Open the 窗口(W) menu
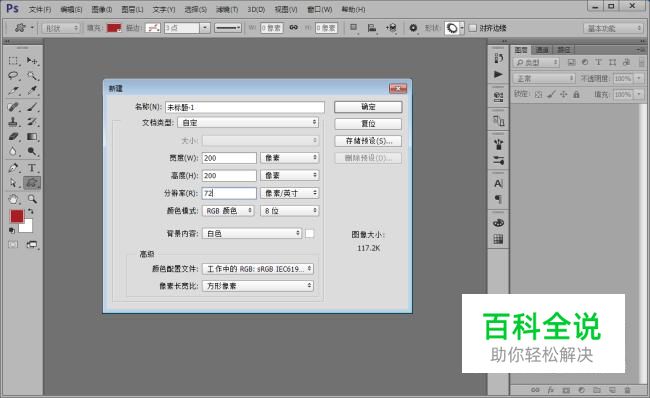This screenshot has width=650, height=398. 320,9
